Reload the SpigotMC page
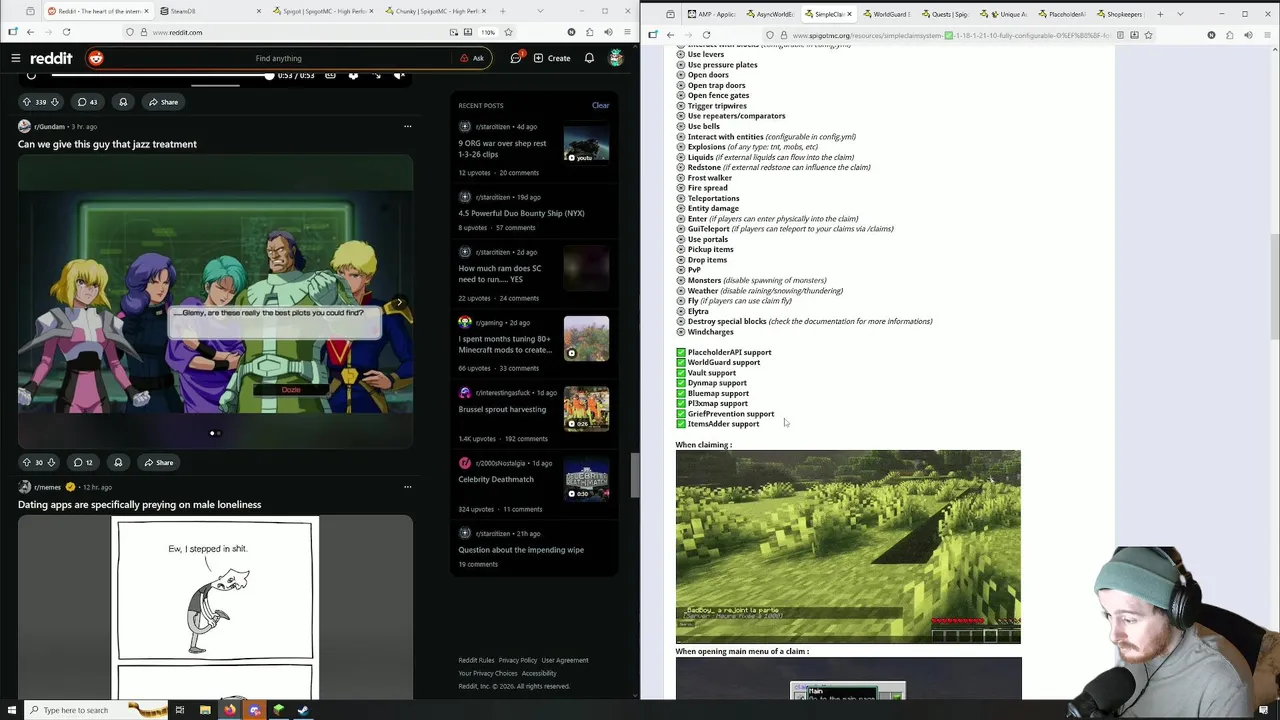This screenshot has width=1280, height=720. coord(706,35)
